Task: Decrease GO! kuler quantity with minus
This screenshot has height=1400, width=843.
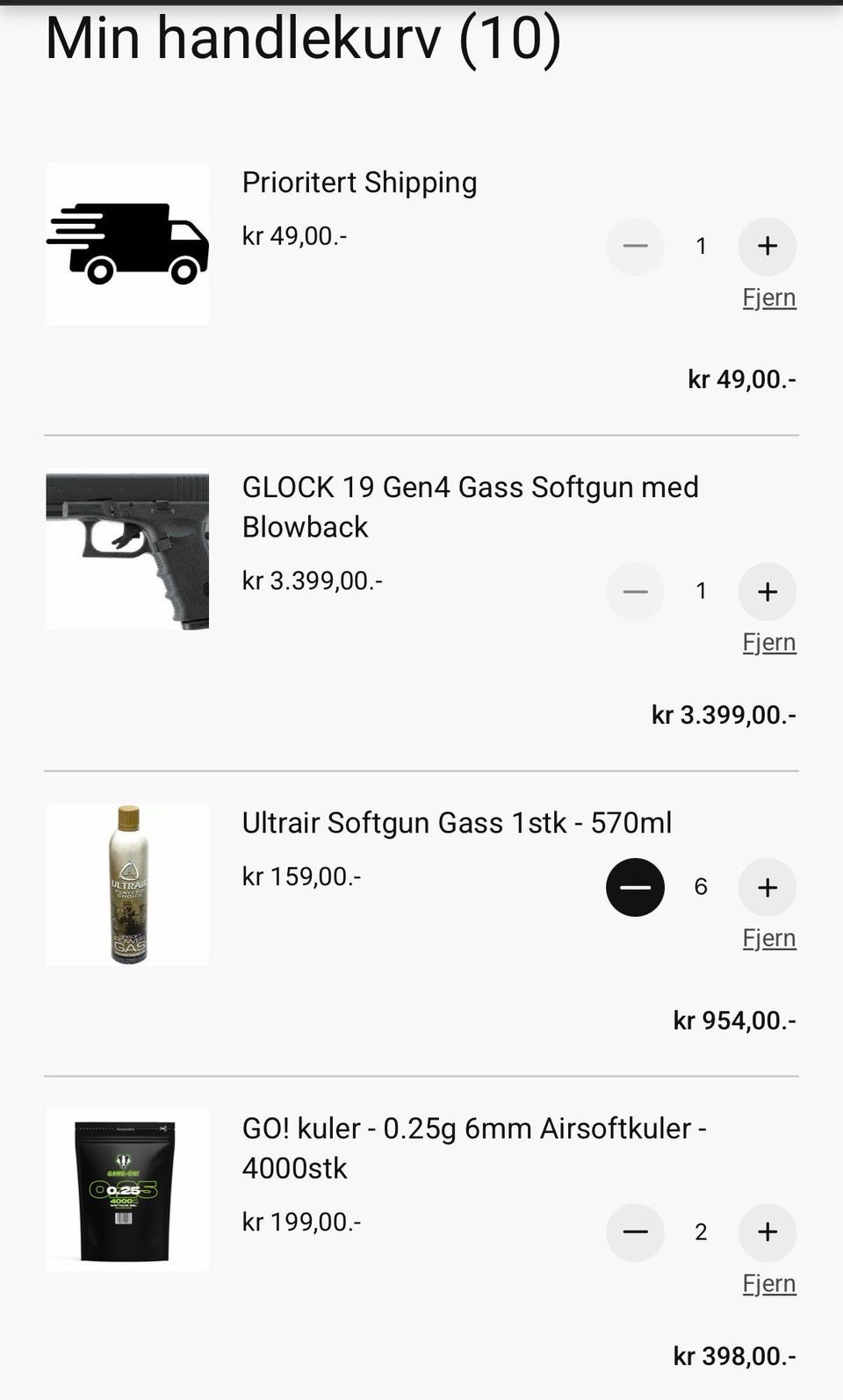Action: click(x=635, y=1232)
